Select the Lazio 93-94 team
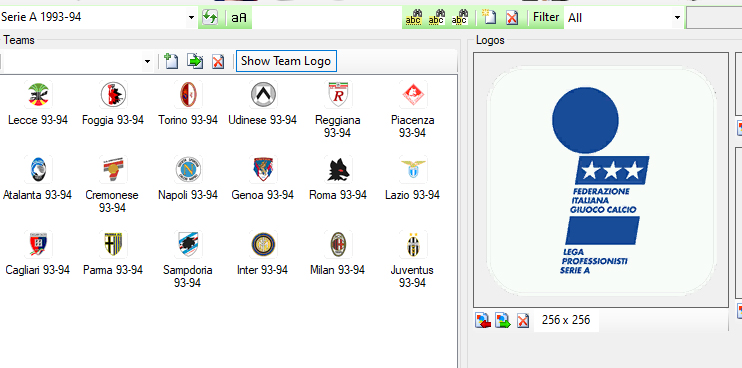This screenshot has width=742, height=368. point(413,178)
